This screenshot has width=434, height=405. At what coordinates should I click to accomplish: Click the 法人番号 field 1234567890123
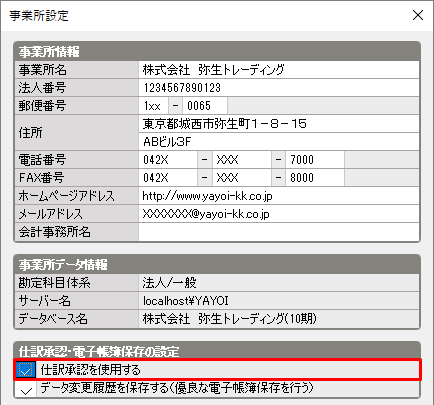pyautogui.click(x=279, y=88)
